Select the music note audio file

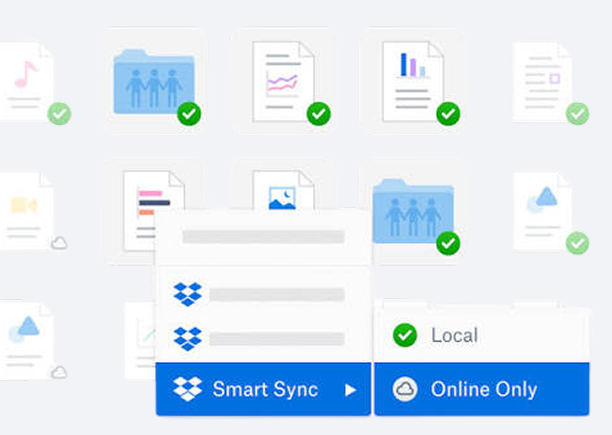click(x=26, y=81)
